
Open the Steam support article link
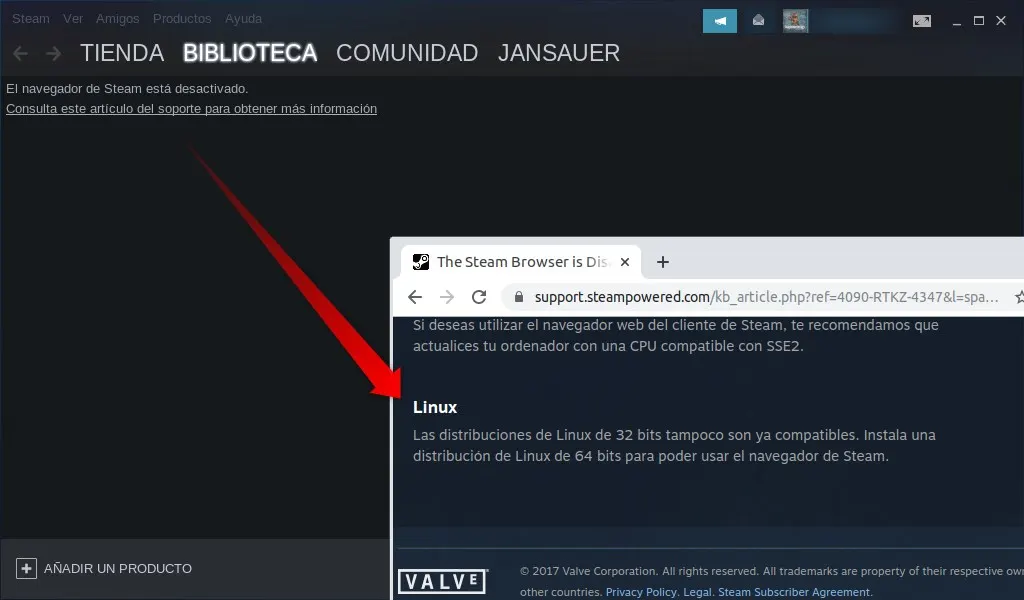191,109
